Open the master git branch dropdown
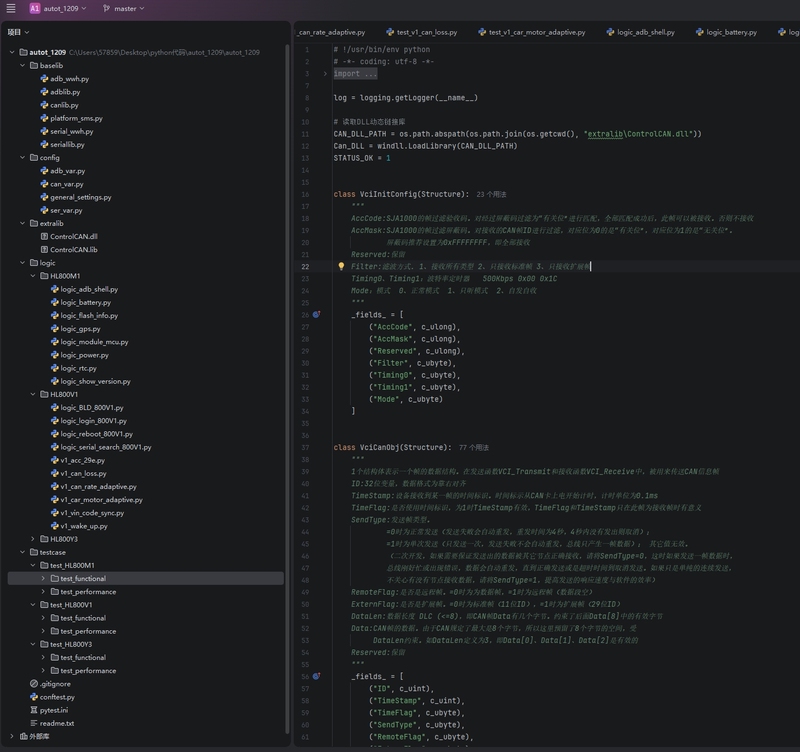 tap(124, 8)
